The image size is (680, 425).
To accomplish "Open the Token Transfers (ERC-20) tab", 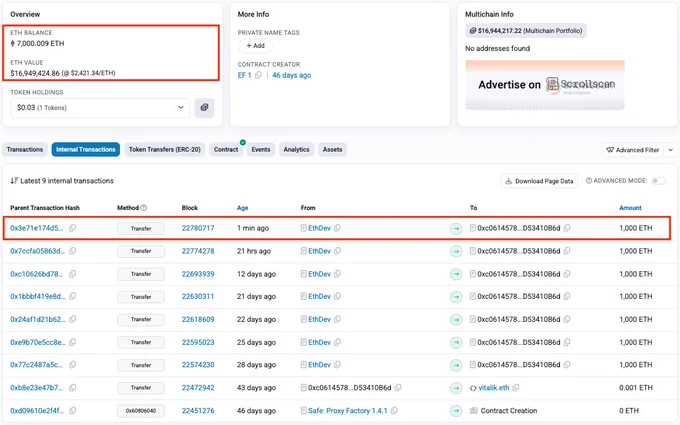I will [x=164, y=150].
